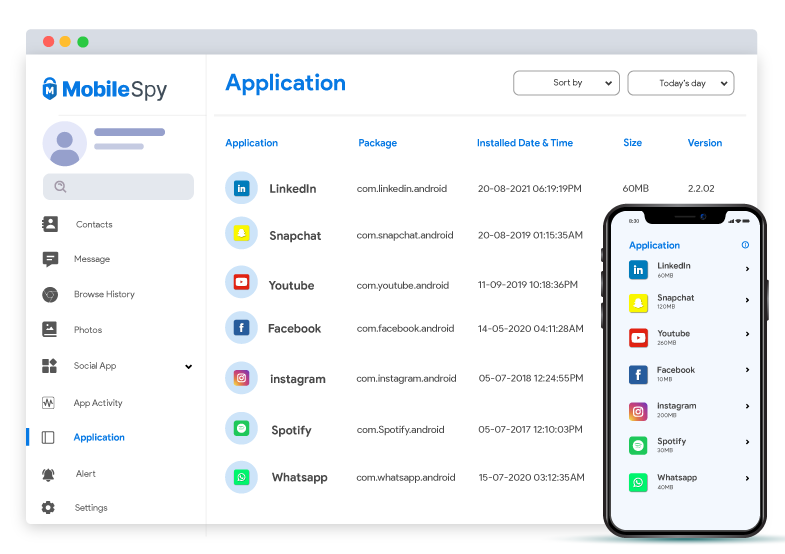Click com.linkedin.android package text
Image resolution: width=785 pixels, height=554 pixels.
(402, 189)
